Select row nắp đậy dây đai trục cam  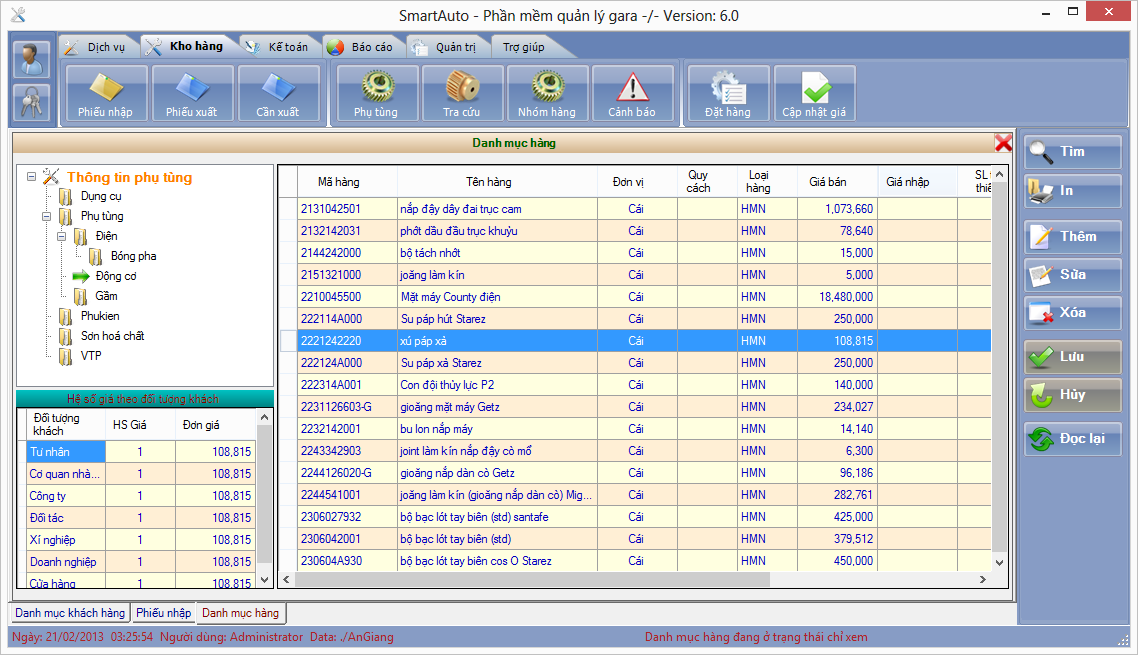pyautogui.click(x=635, y=209)
